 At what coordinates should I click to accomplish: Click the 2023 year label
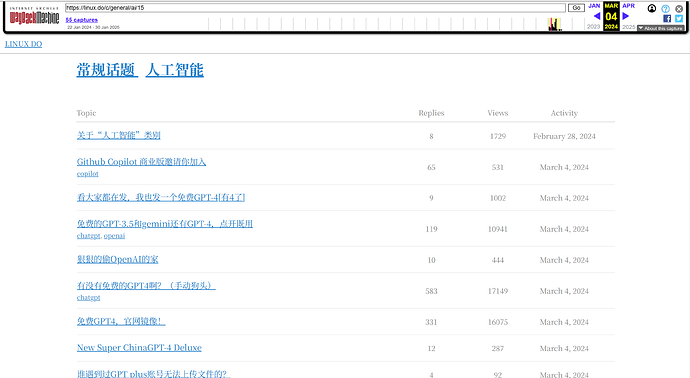[x=593, y=27]
